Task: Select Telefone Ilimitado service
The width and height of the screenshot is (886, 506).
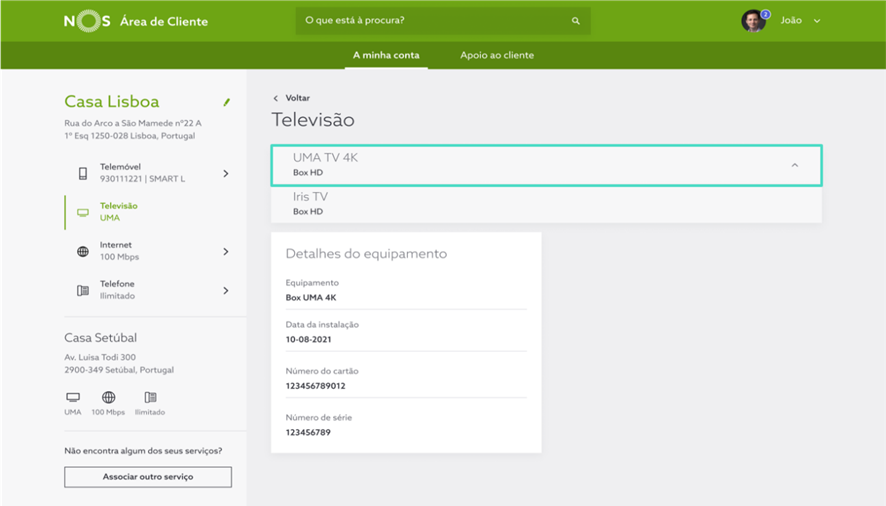Action: coord(150,290)
